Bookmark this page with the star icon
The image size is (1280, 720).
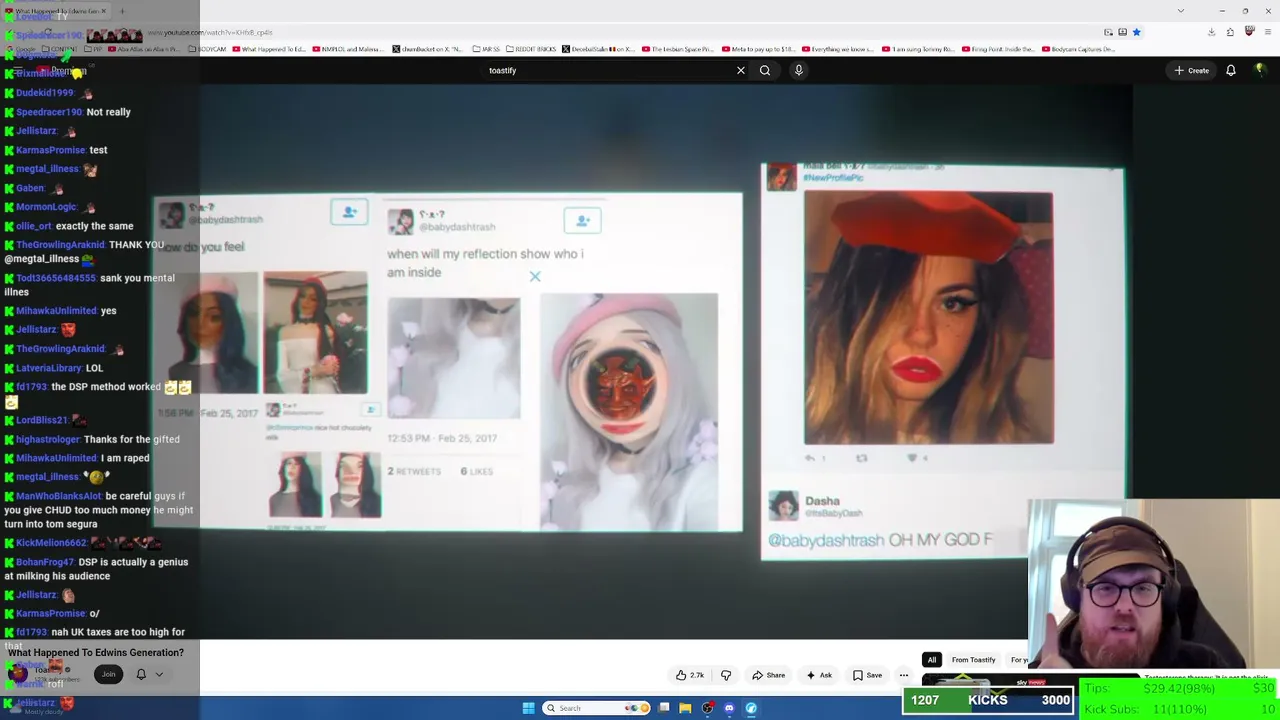click(x=1136, y=32)
